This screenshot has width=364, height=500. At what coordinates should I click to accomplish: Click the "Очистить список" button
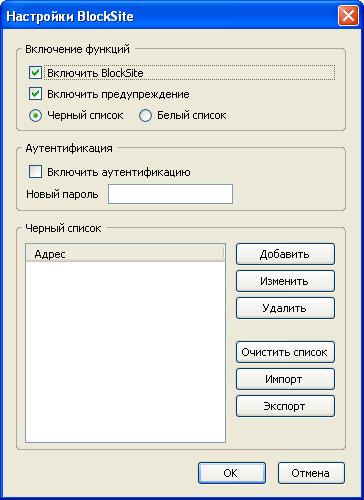pos(285,352)
